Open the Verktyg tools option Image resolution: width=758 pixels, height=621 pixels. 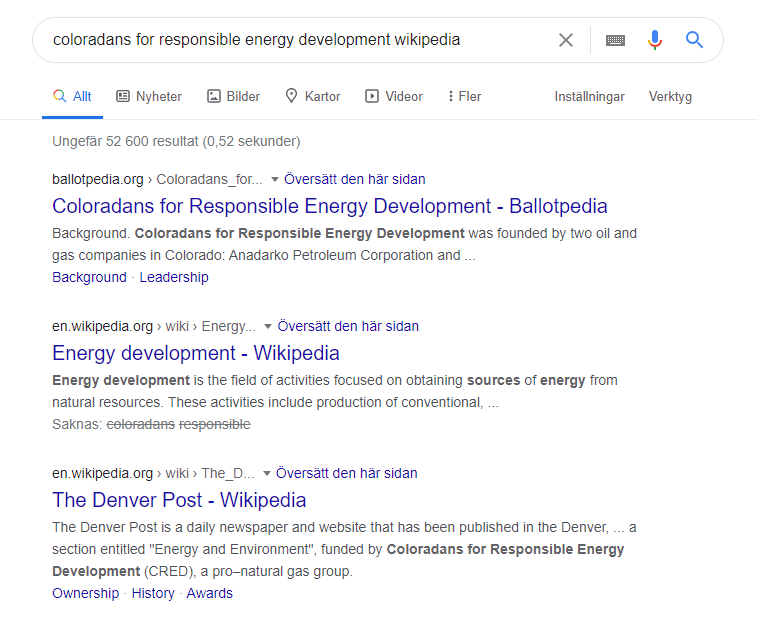[670, 97]
